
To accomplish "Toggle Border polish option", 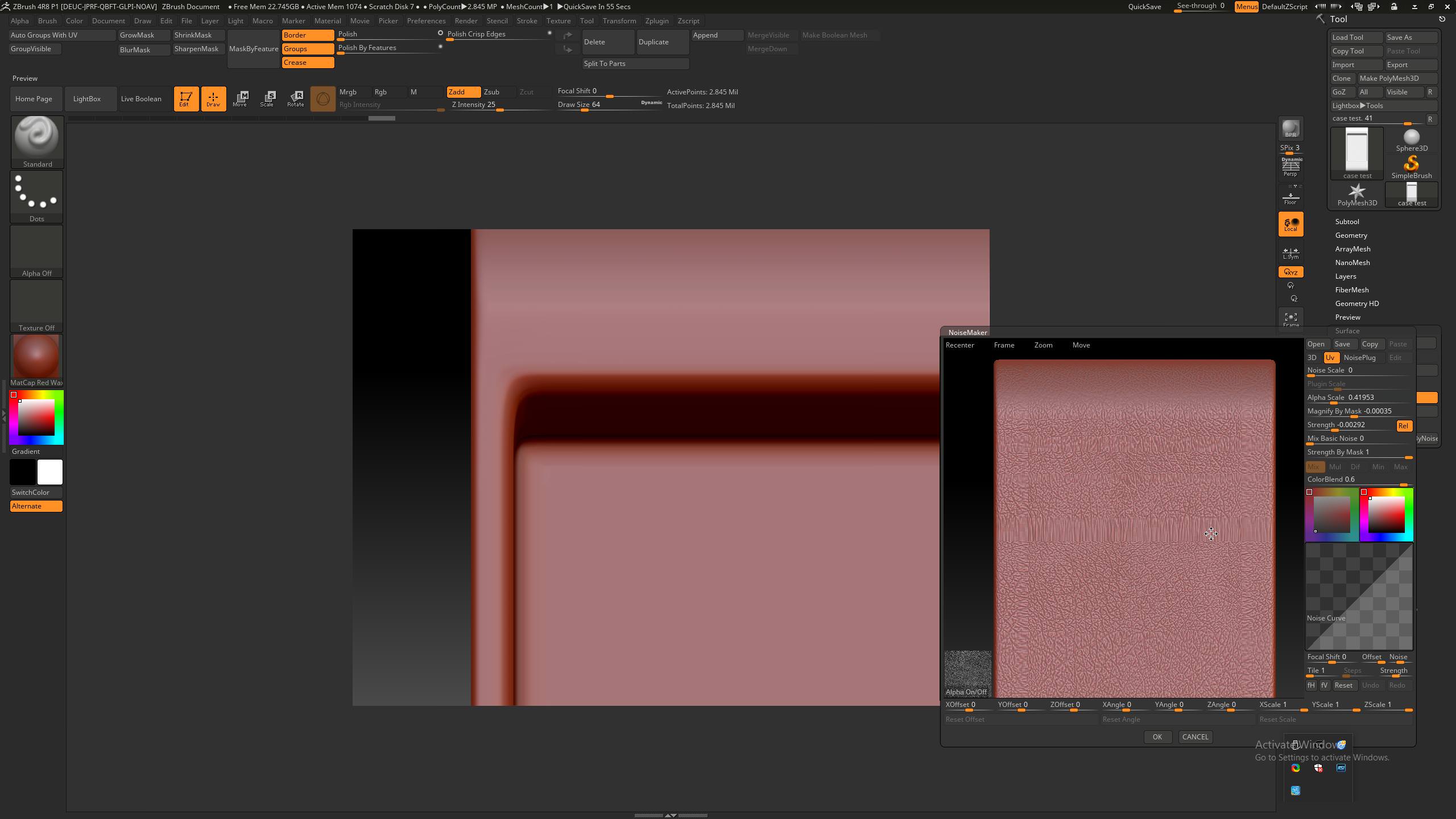I will tap(308, 35).
